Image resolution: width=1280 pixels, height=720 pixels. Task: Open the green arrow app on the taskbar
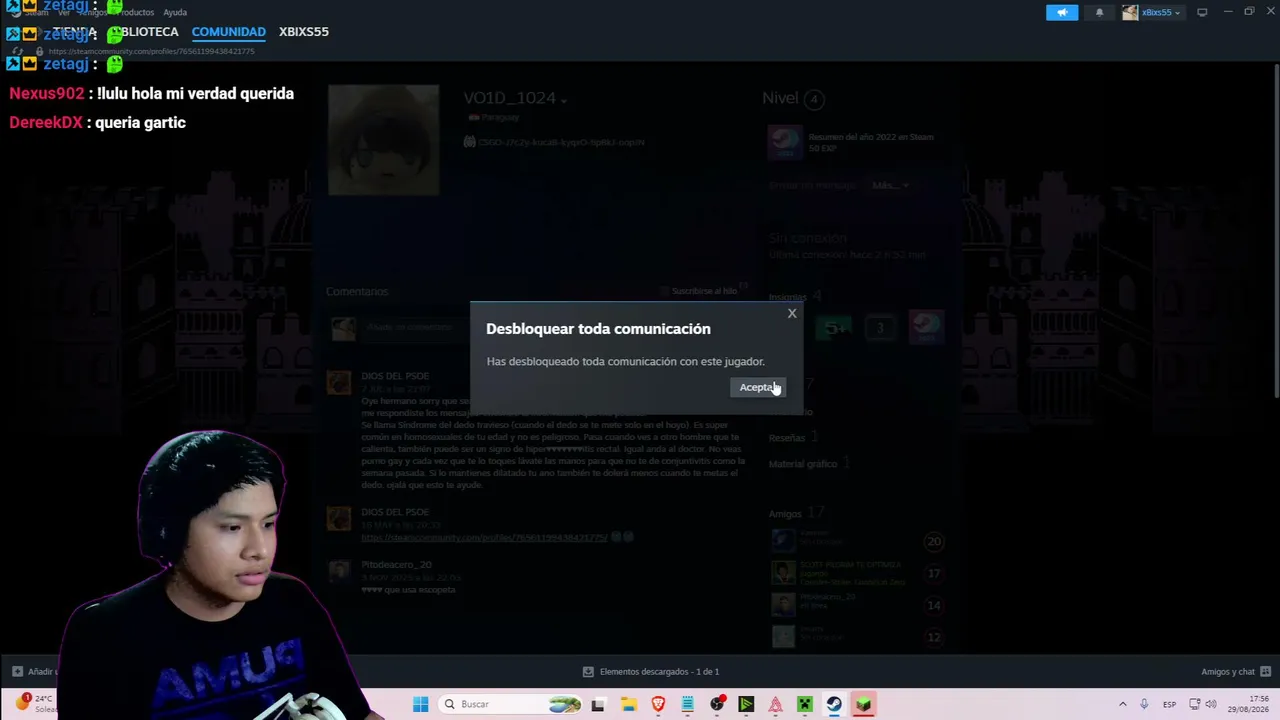click(x=746, y=704)
